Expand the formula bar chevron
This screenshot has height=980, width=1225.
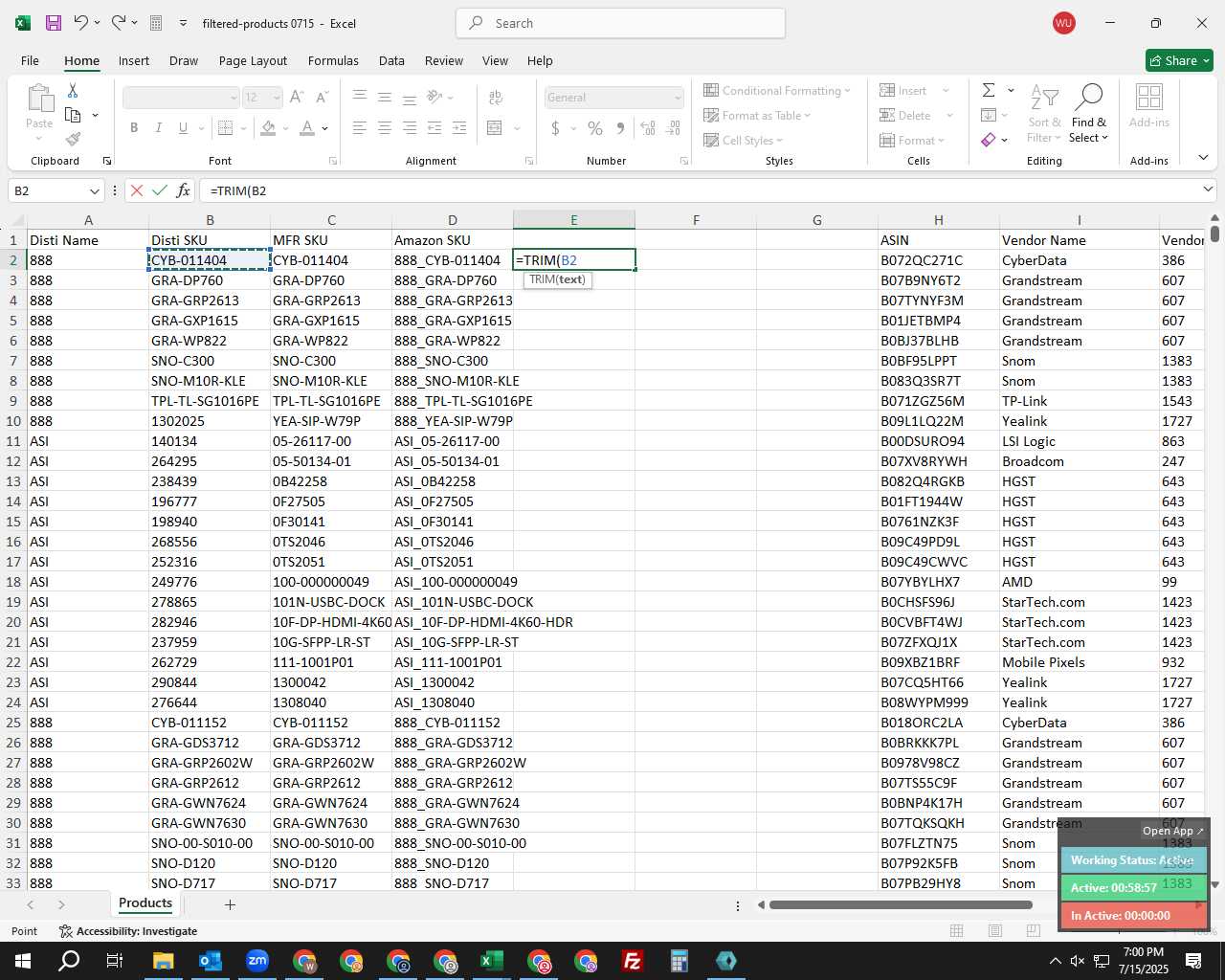[x=1208, y=189]
